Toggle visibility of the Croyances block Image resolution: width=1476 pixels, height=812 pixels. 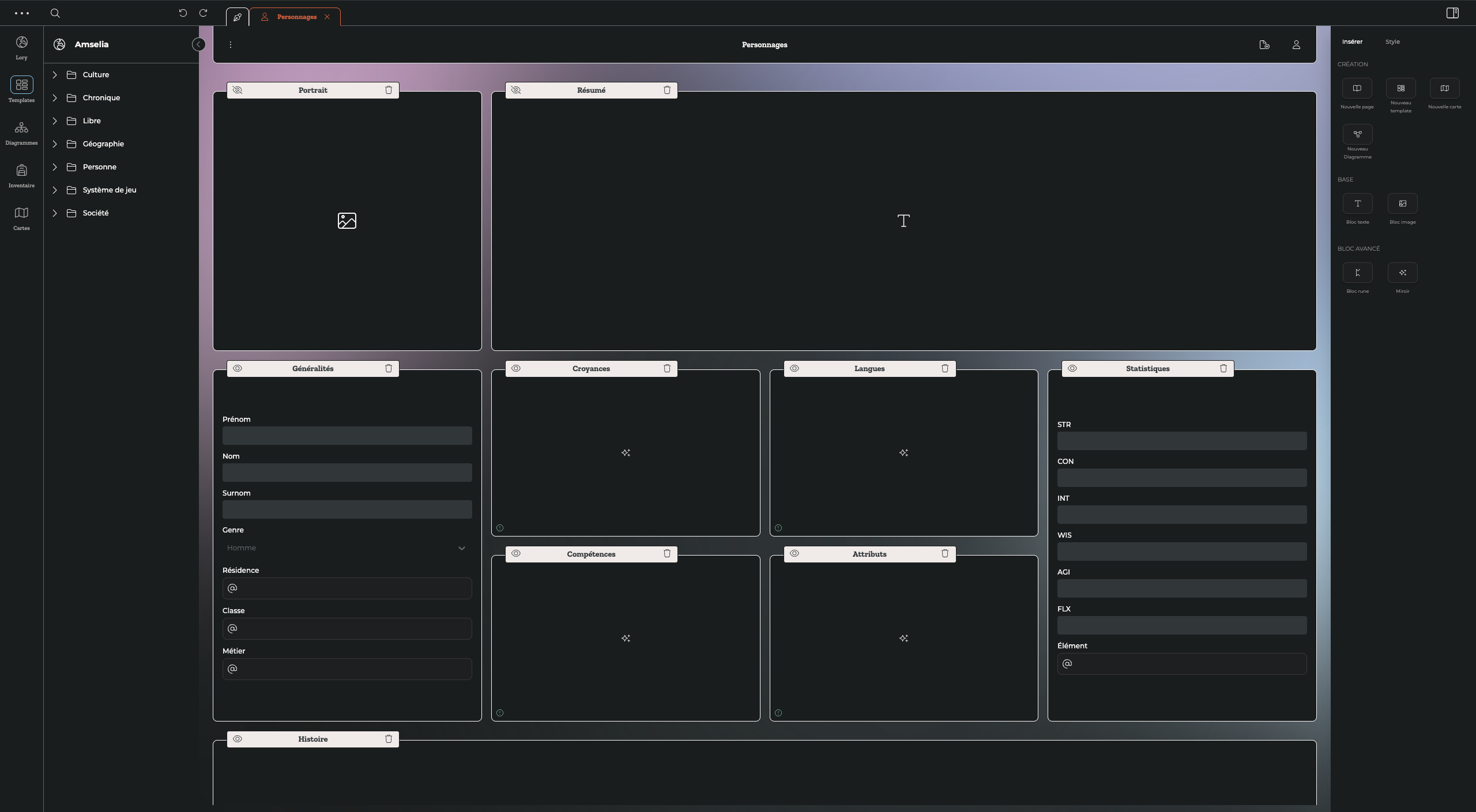coord(516,369)
